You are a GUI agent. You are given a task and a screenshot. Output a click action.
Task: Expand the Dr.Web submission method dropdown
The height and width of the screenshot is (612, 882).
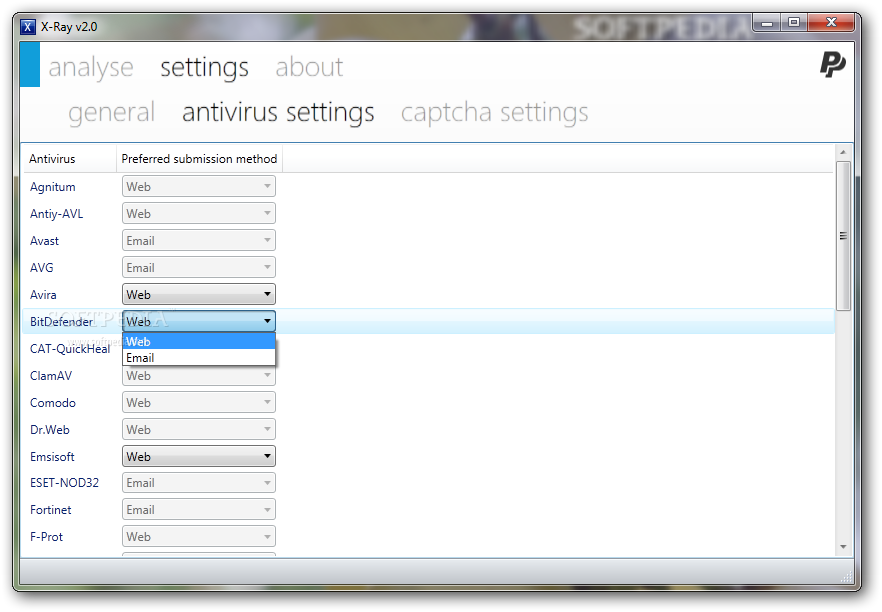[x=199, y=429]
